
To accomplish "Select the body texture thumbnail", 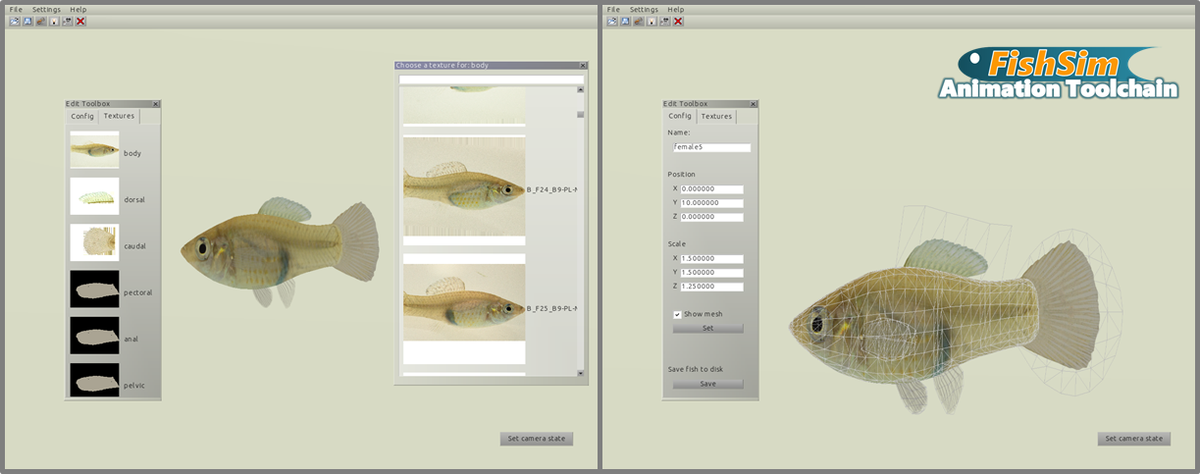I will point(94,150).
